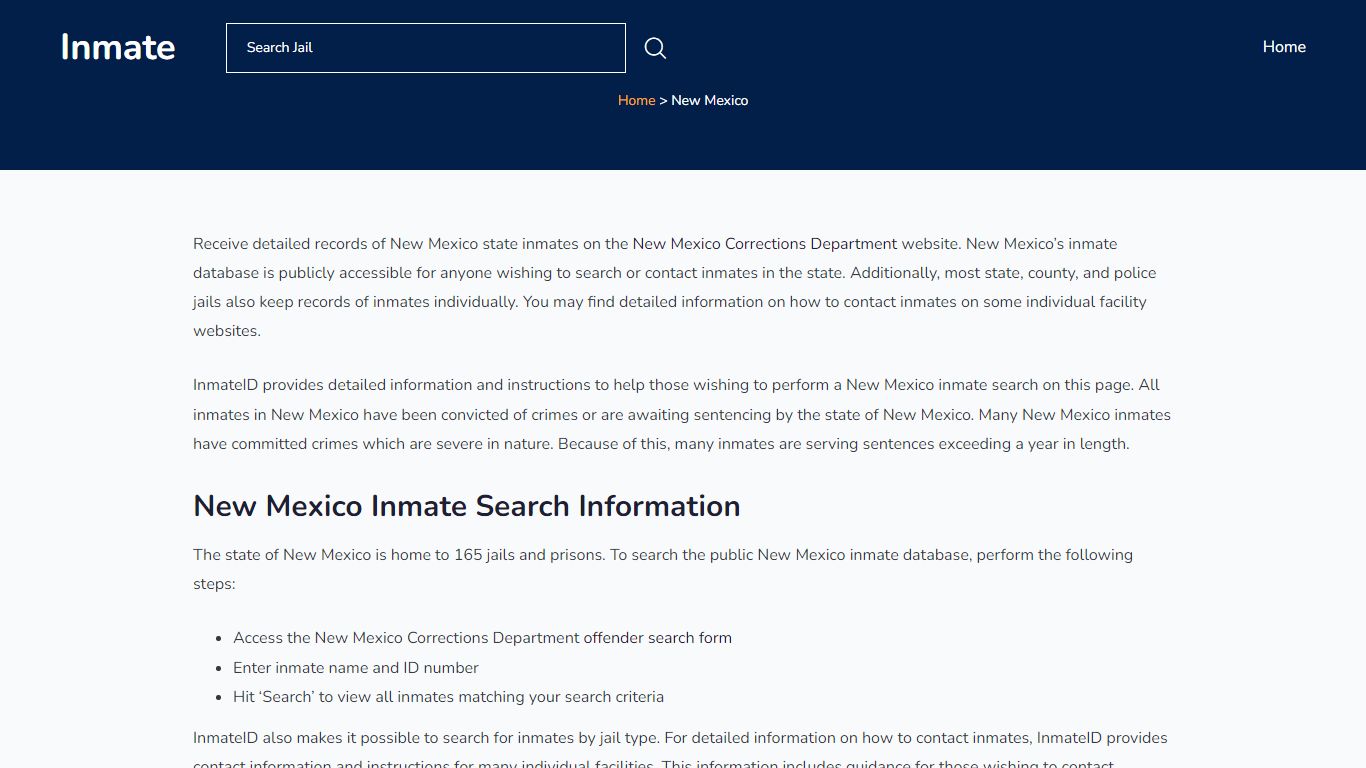Screen dimensions: 1366x768
Task: Select the paragraph starting 'InmateID provides detailed information'
Action: 682,414
